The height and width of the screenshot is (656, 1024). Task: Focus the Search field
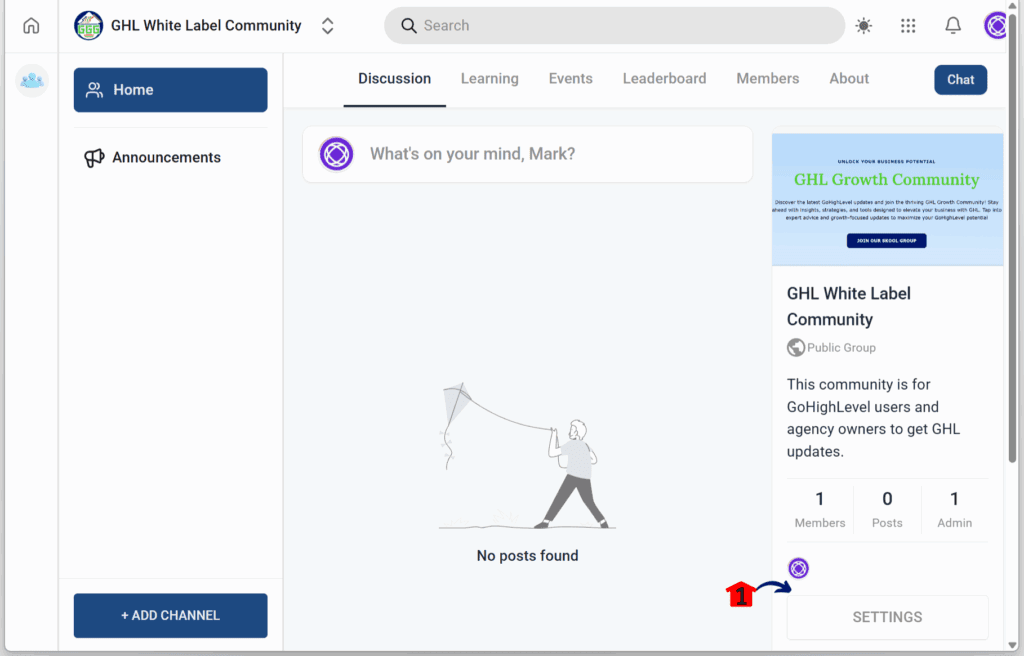(615, 25)
